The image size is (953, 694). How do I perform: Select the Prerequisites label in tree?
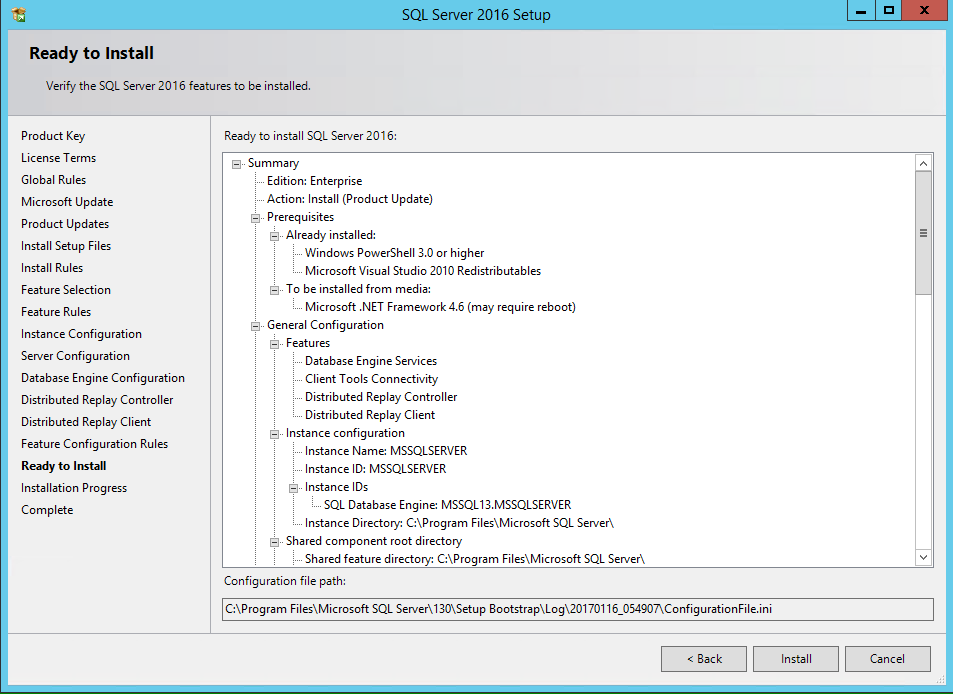(300, 217)
